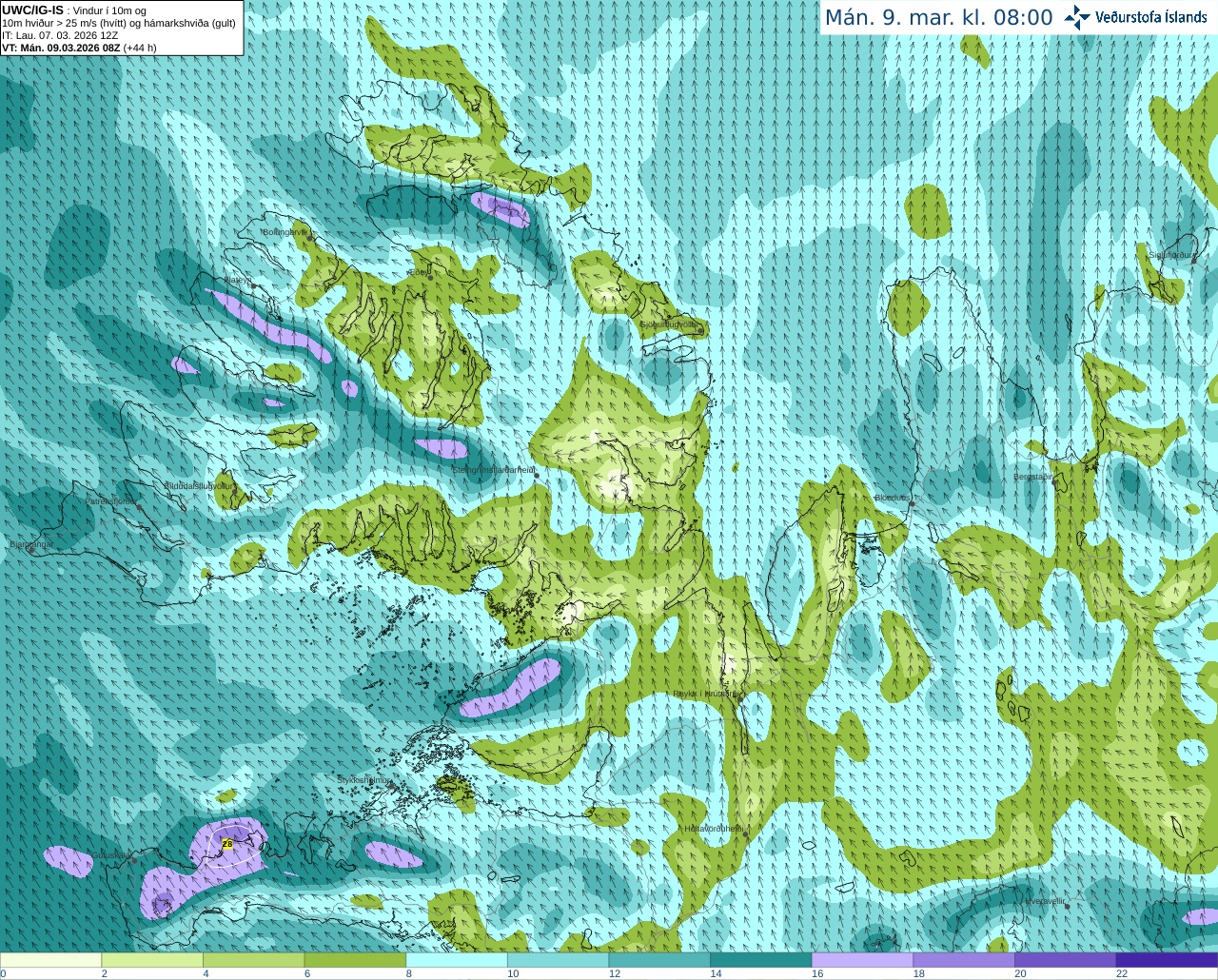Viewport: 1218px width, 980px height.
Task: Click the Stykkishólmur station label
Action: 363,780
